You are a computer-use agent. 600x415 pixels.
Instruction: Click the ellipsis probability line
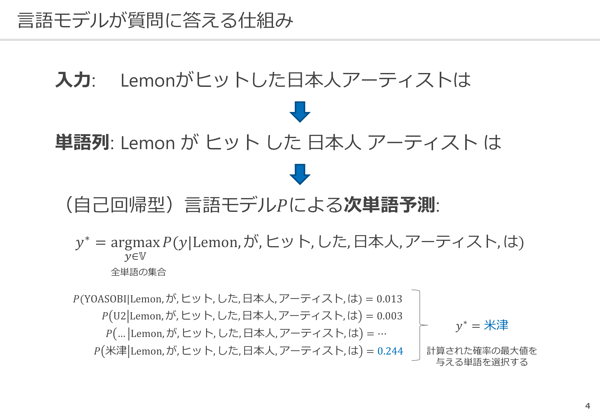coord(246,334)
